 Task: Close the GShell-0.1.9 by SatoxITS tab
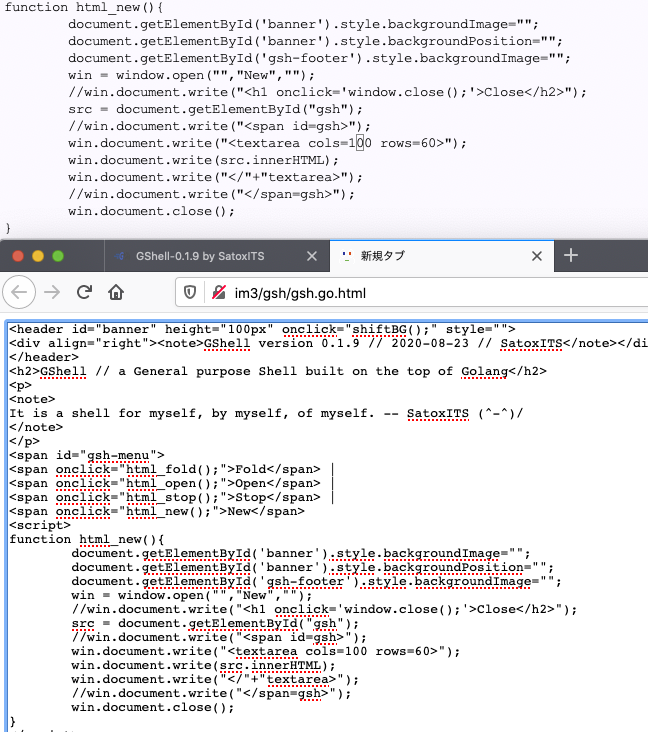pyautogui.click(x=311, y=256)
